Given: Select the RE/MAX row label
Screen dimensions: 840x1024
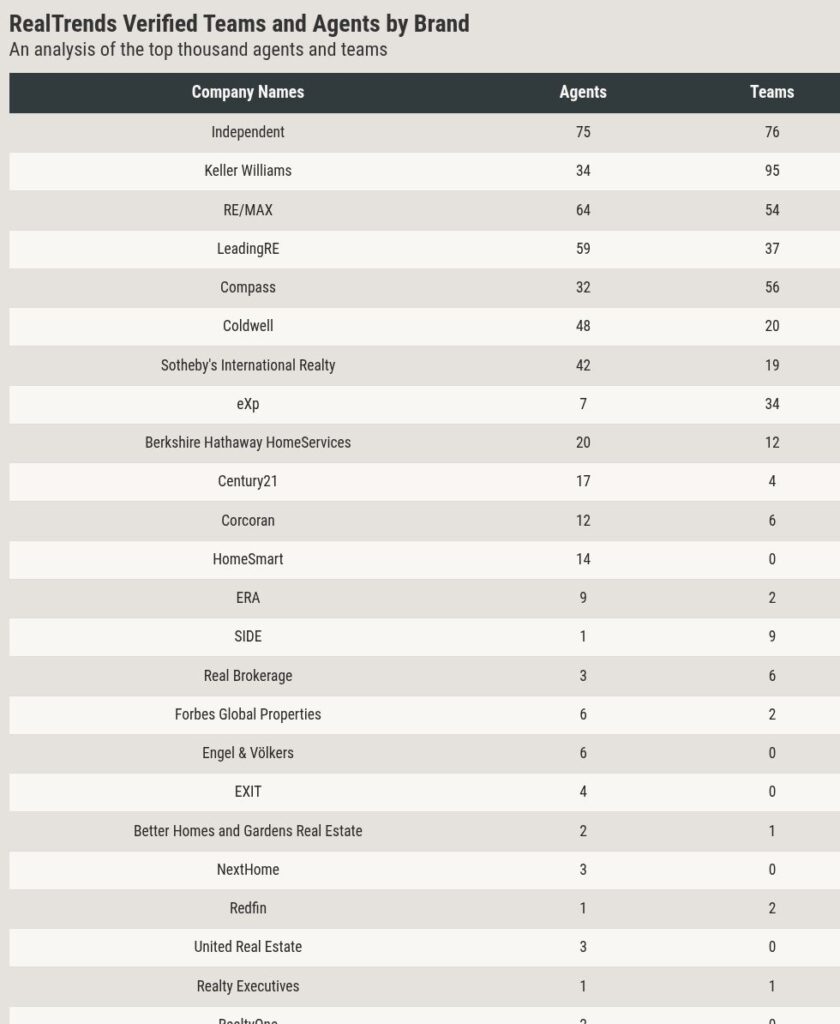Looking at the screenshot, I should click(248, 210).
